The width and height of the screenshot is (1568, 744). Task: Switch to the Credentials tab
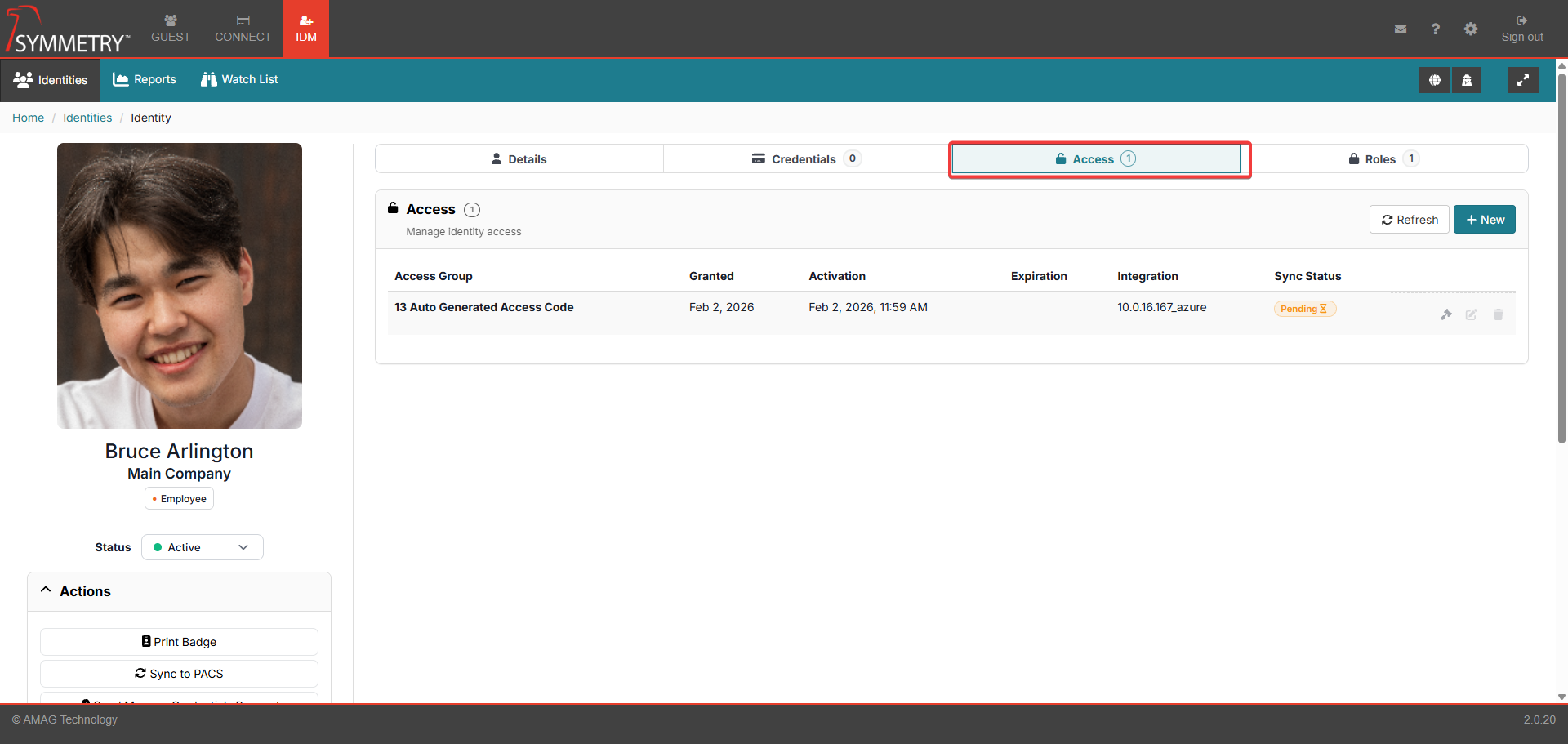804,159
